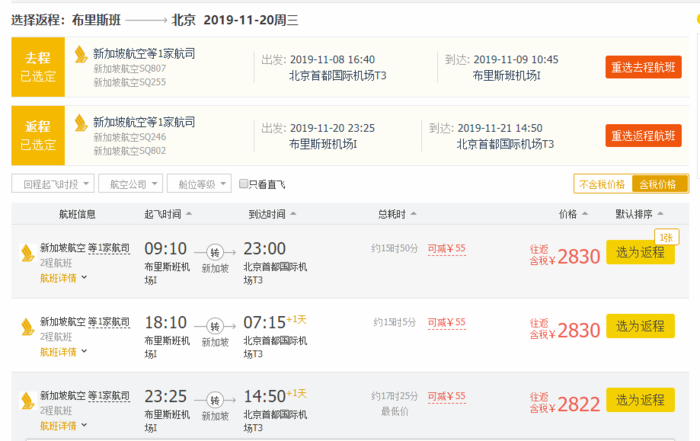Click the ¥55 discount (可减) link for 09:10 flight
700x441 pixels.
click(x=446, y=249)
